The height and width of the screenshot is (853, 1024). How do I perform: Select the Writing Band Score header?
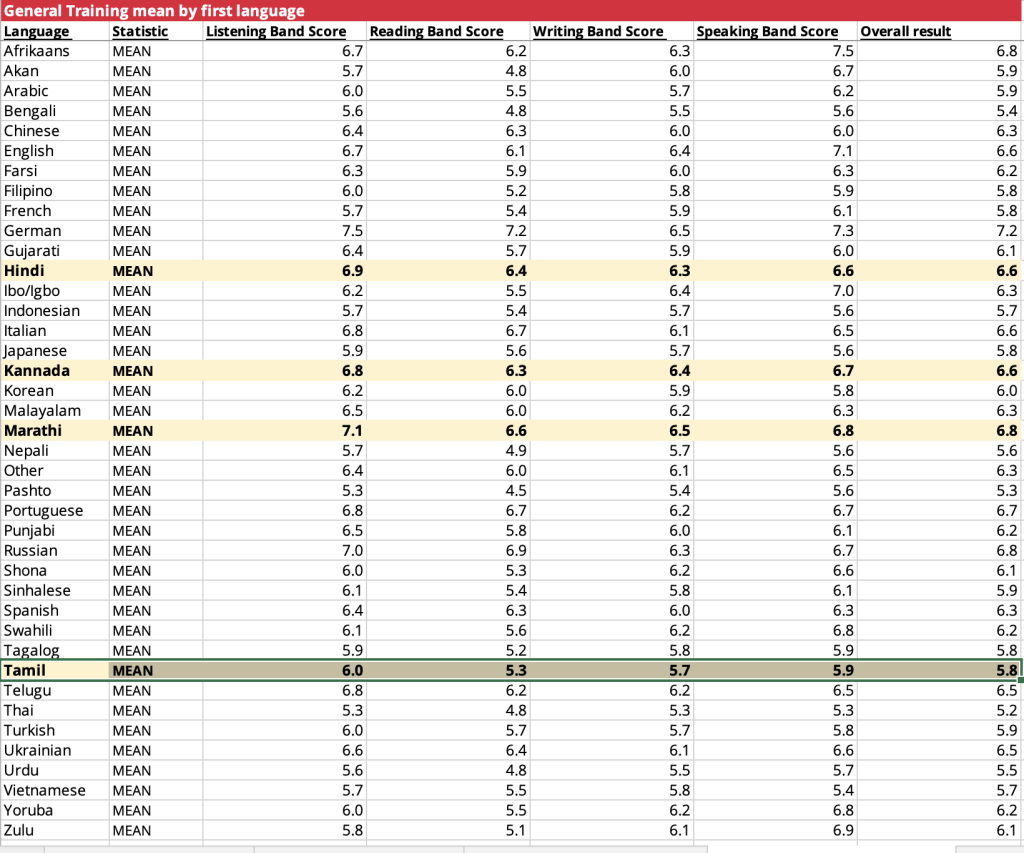tap(598, 31)
